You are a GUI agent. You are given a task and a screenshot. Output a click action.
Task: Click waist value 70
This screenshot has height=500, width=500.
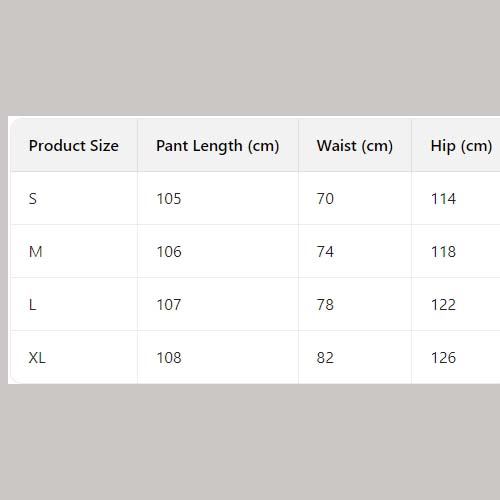[x=325, y=199]
